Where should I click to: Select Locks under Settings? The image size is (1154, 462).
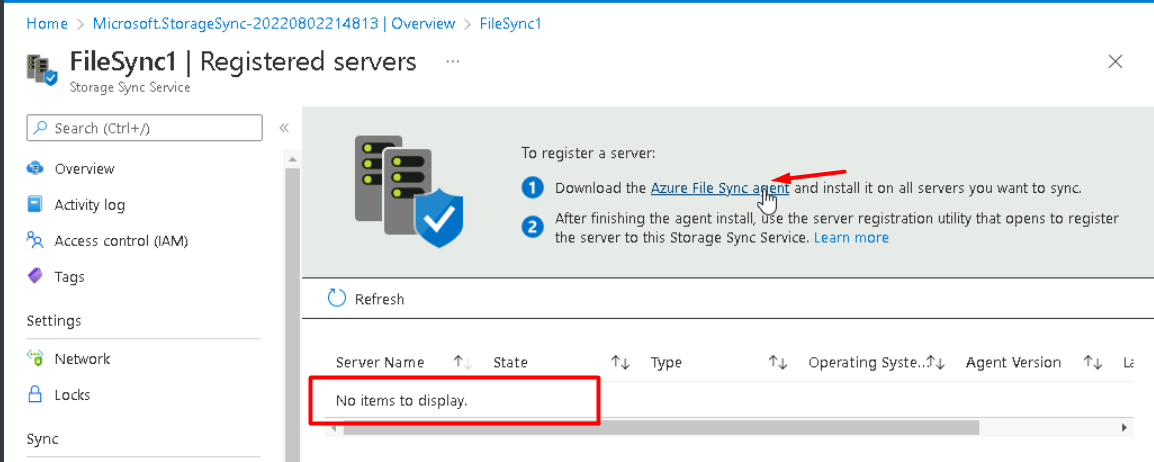(72, 395)
